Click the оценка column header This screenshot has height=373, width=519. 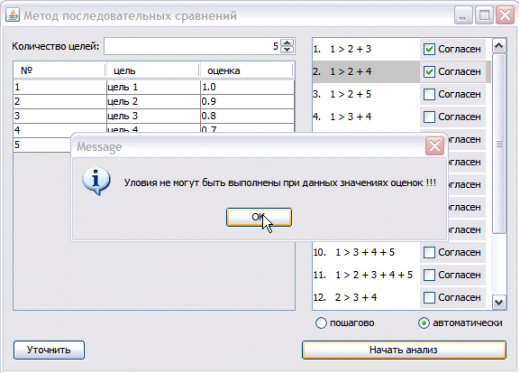click(247, 71)
